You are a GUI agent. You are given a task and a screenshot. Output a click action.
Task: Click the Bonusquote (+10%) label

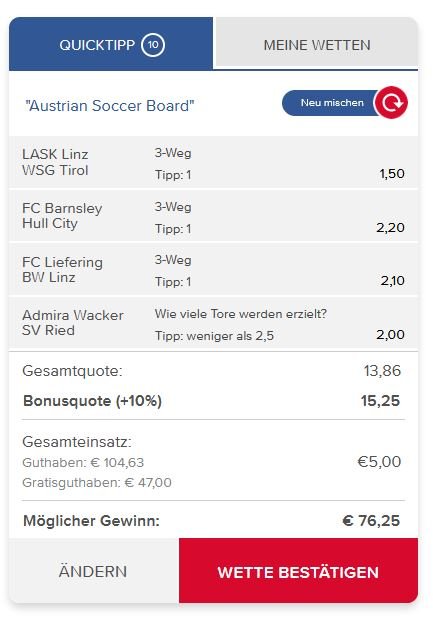tap(93, 401)
